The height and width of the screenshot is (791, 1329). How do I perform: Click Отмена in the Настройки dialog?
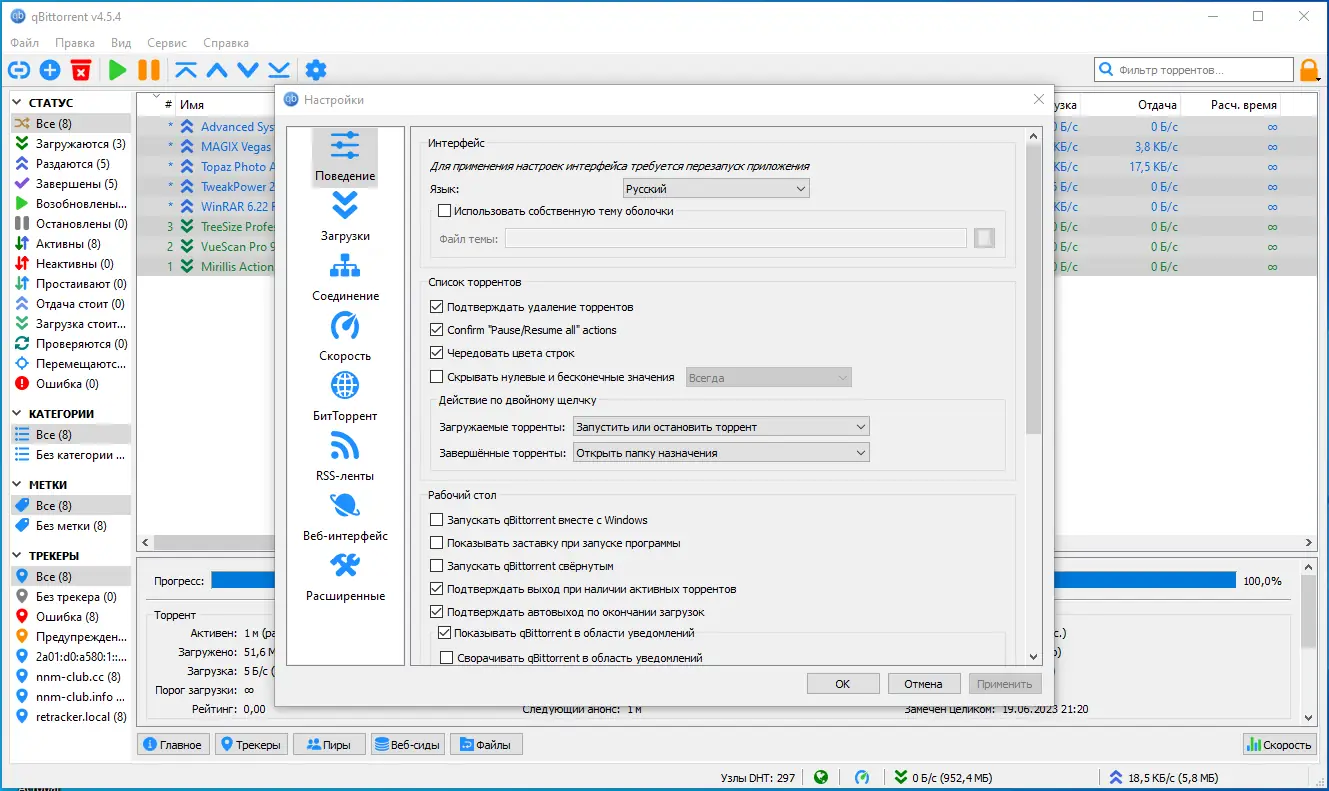coord(924,684)
